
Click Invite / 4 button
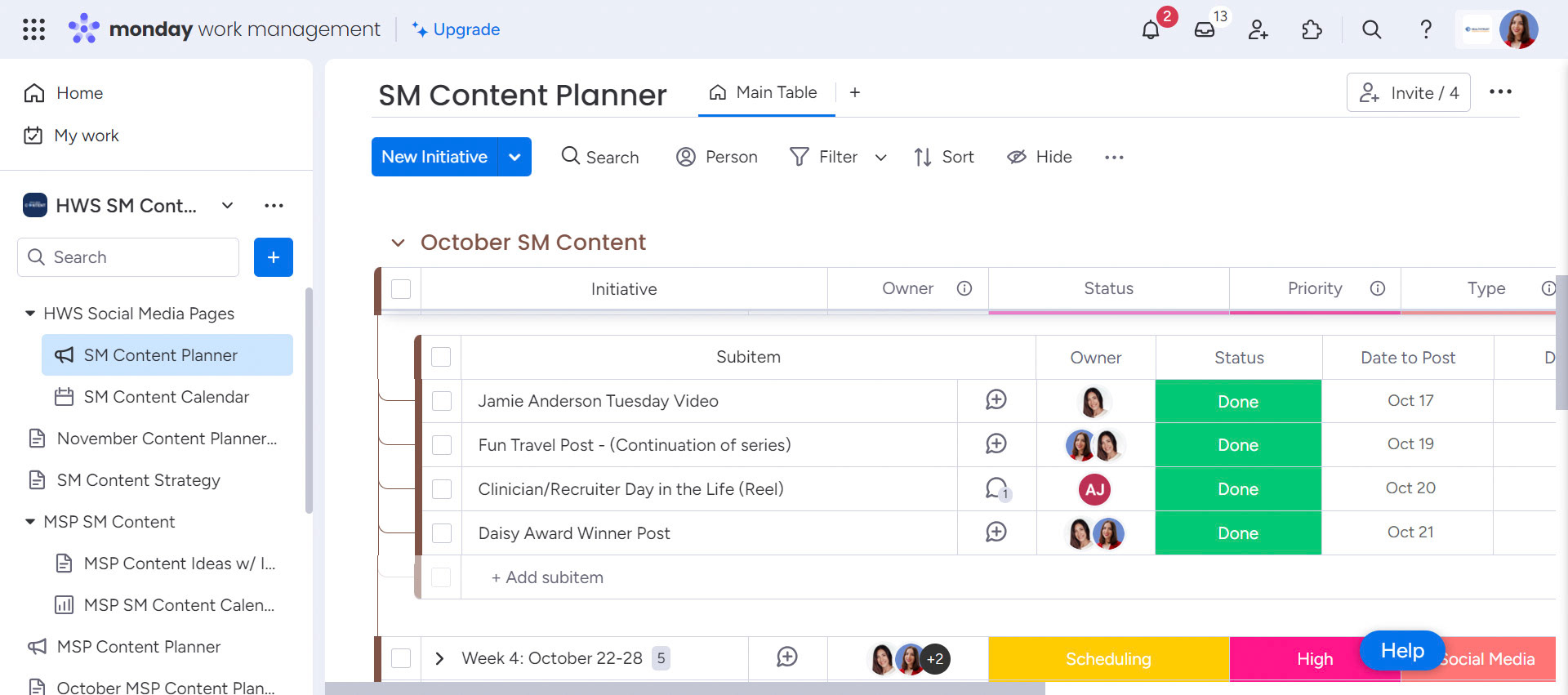1409,93
